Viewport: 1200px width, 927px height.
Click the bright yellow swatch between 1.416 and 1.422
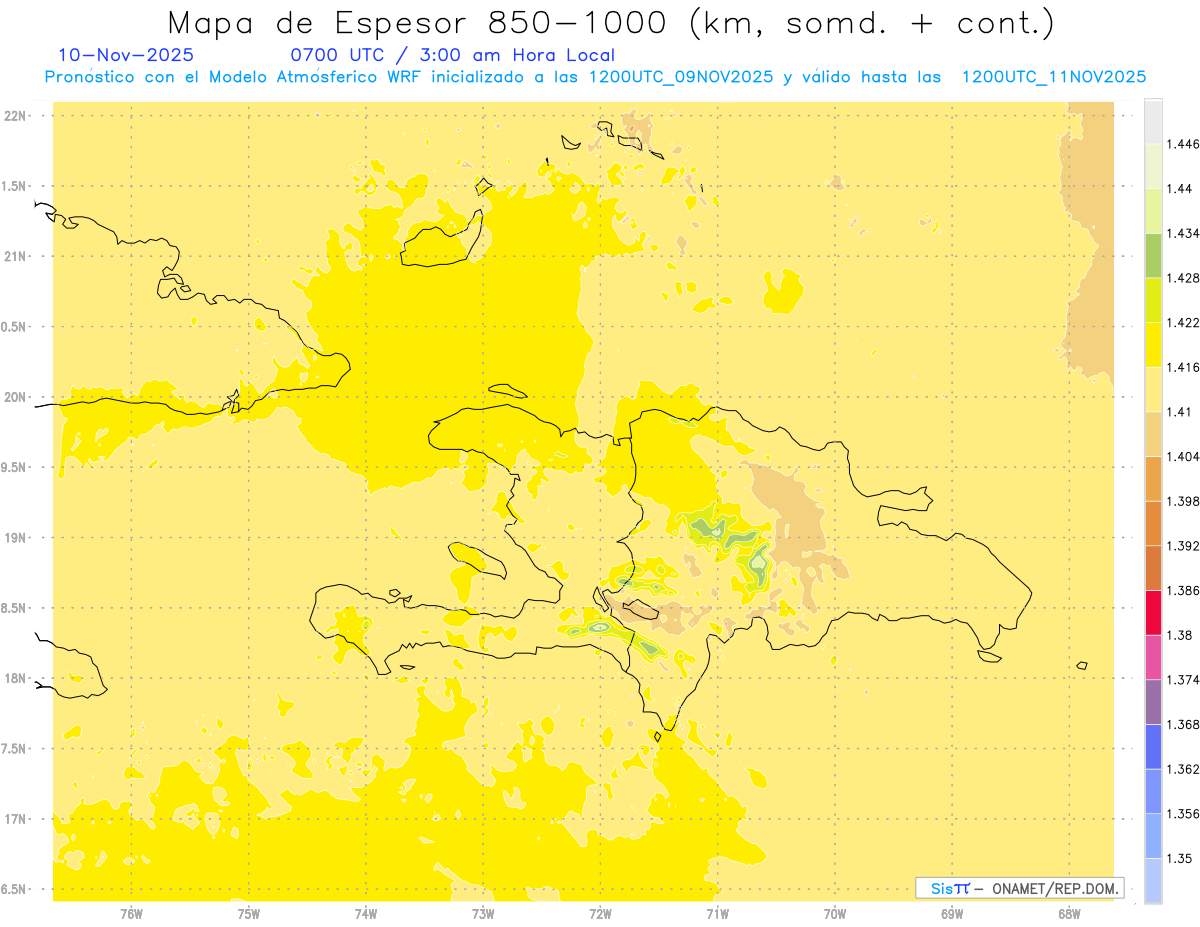pyautogui.click(x=1153, y=345)
